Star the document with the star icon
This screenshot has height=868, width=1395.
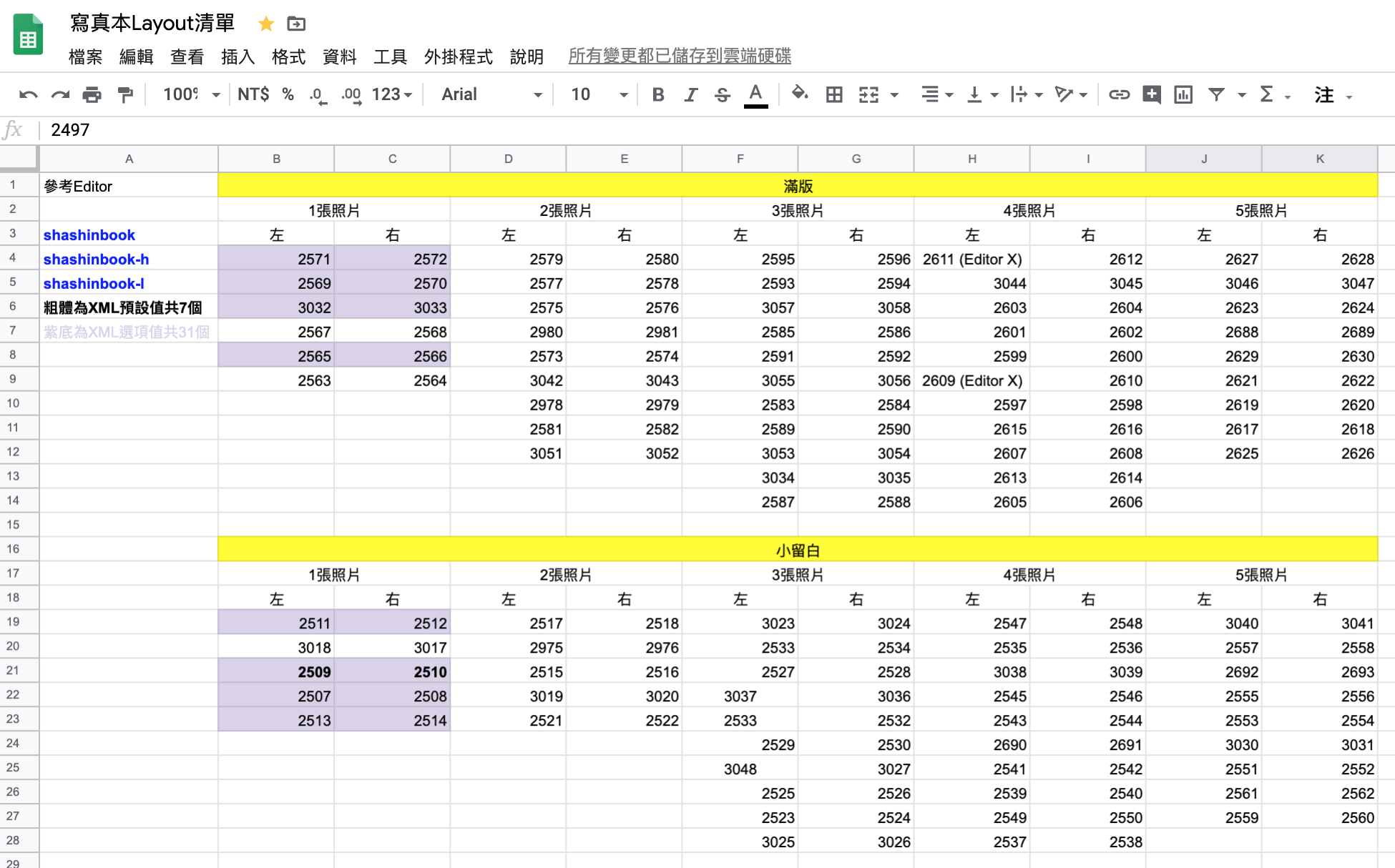click(266, 24)
